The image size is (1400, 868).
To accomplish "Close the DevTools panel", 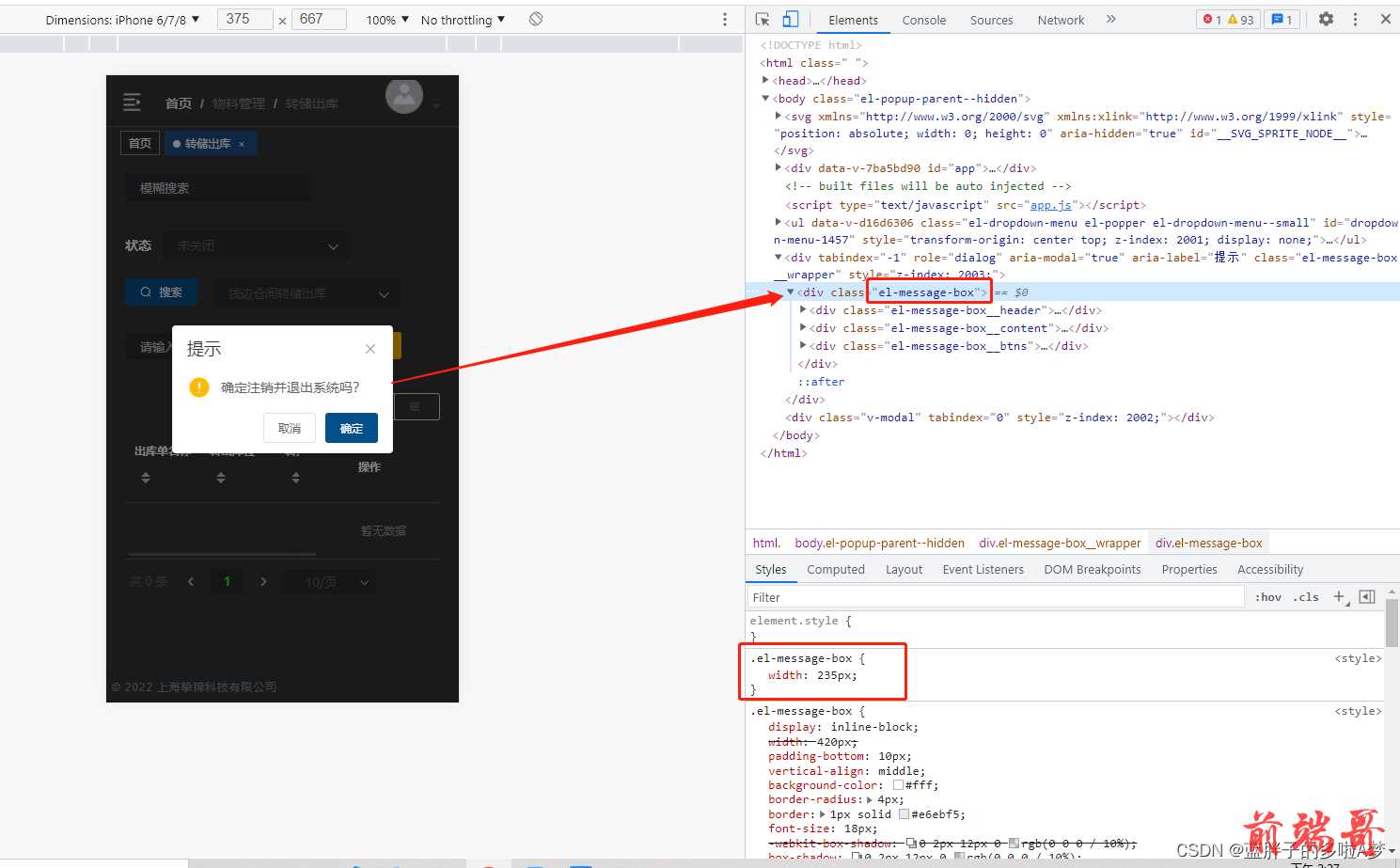I will pos(1385,19).
